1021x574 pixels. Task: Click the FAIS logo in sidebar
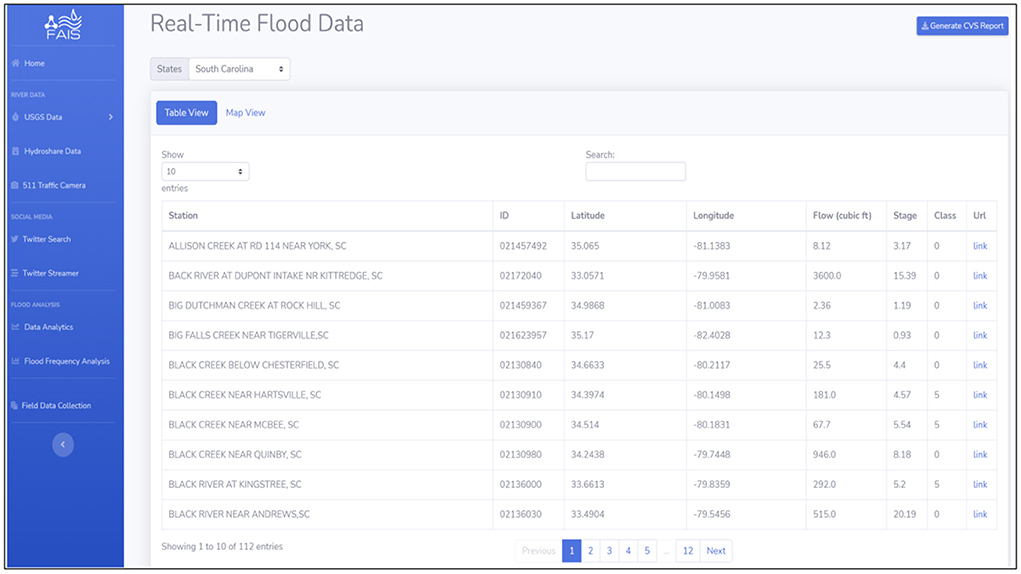63,25
